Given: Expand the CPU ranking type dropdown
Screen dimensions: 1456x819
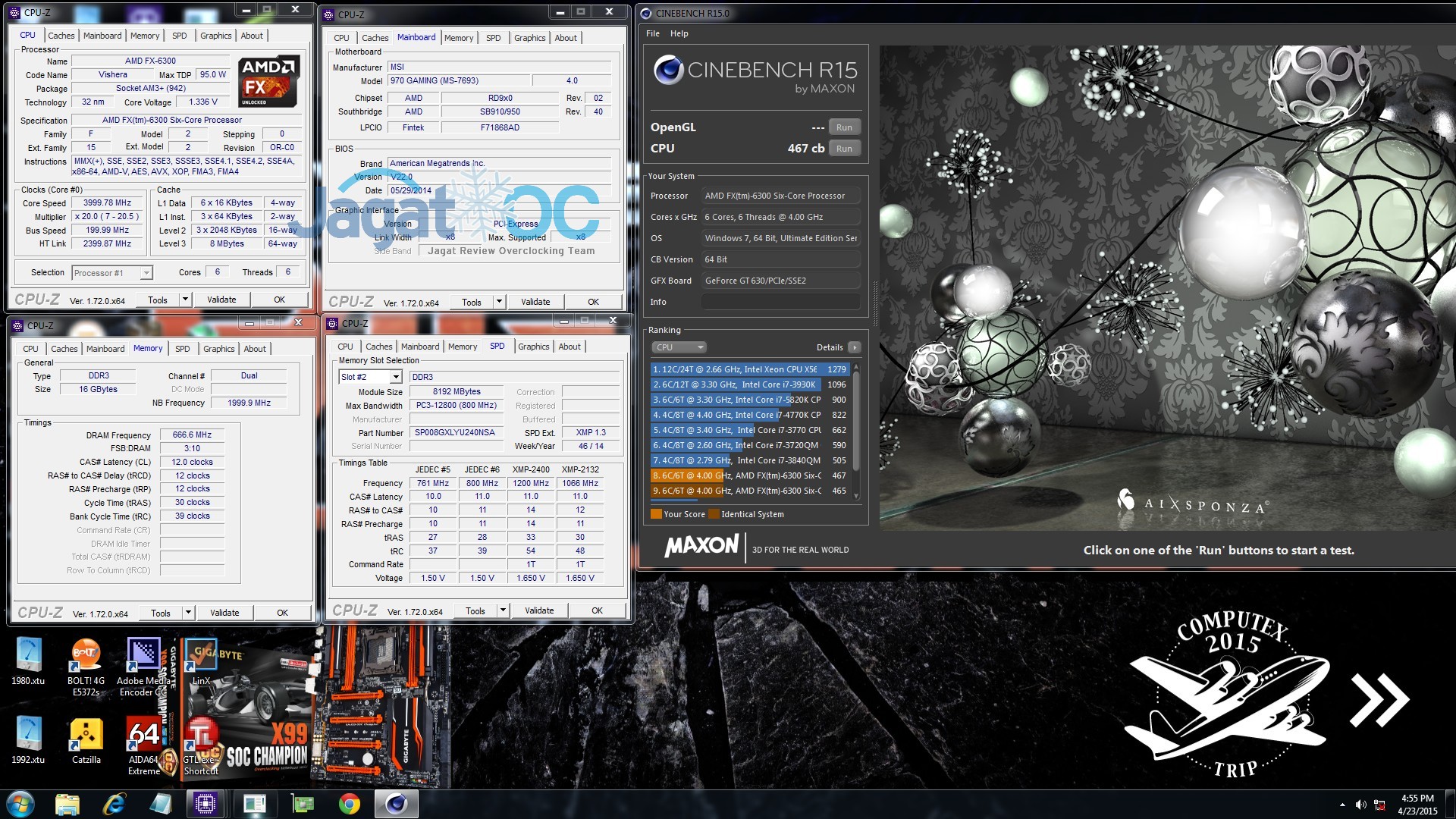Looking at the screenshot, I should click(x=679, y=347).
